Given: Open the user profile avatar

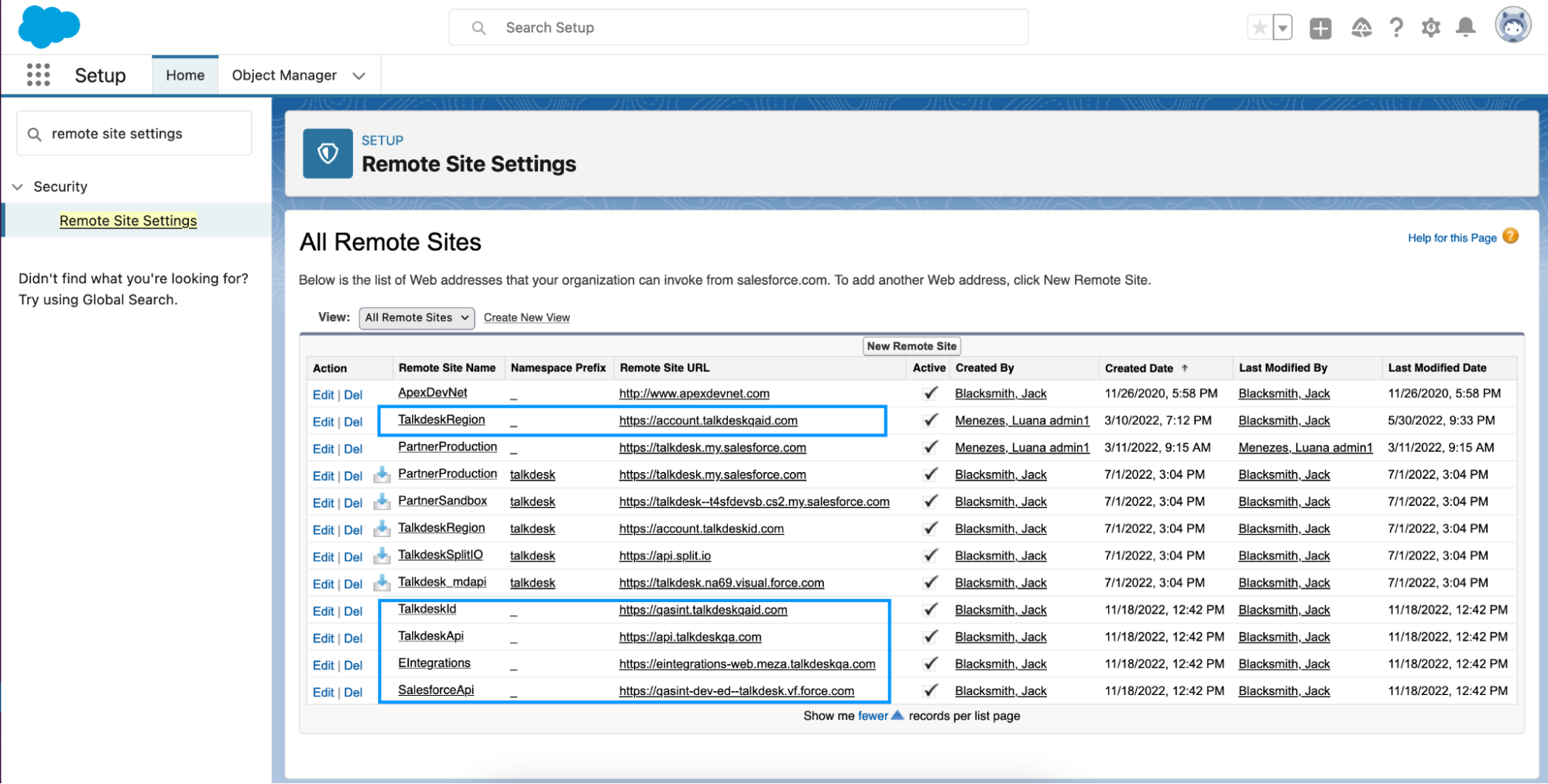Looking at the screenshot, I should 1513,26.
